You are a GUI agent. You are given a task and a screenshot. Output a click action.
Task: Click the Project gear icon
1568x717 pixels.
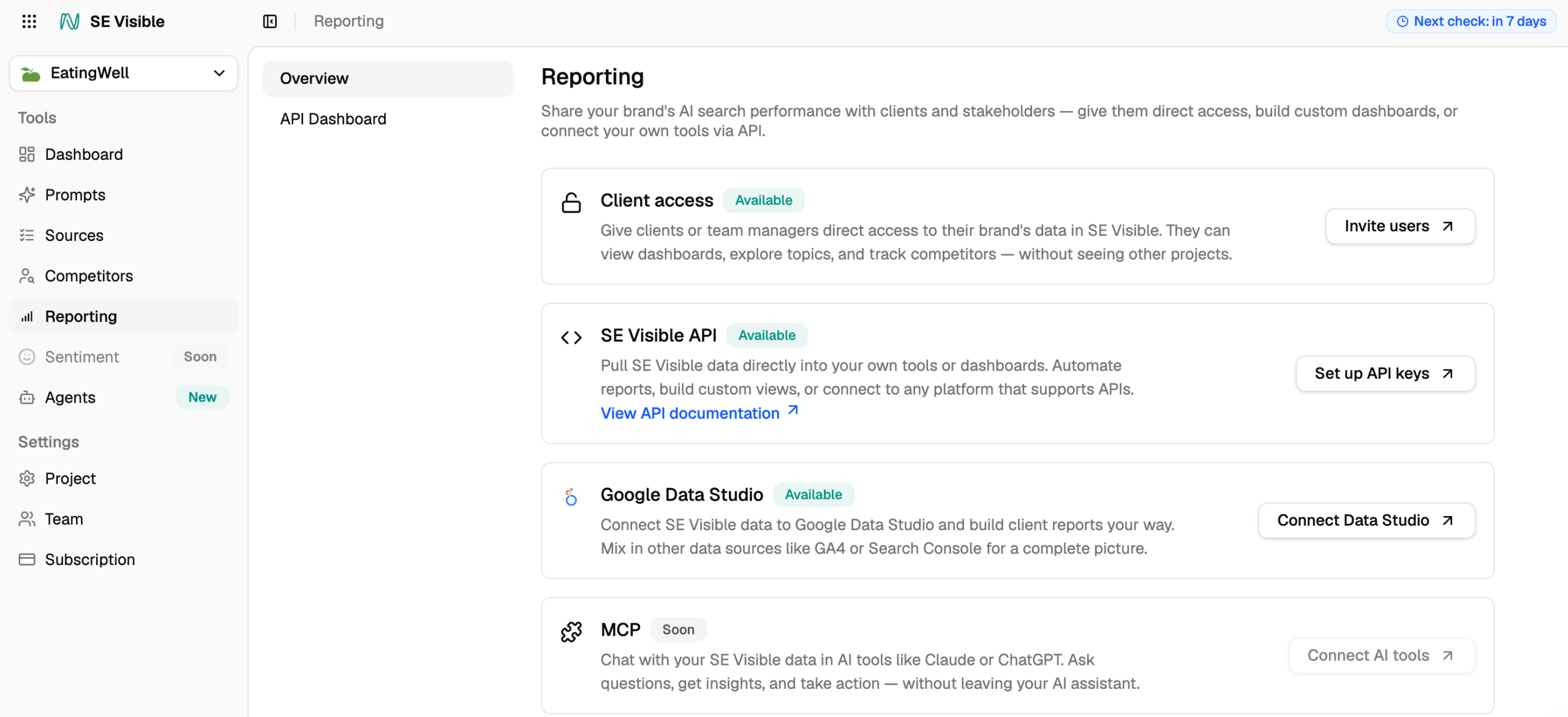(x=27, y=479)
